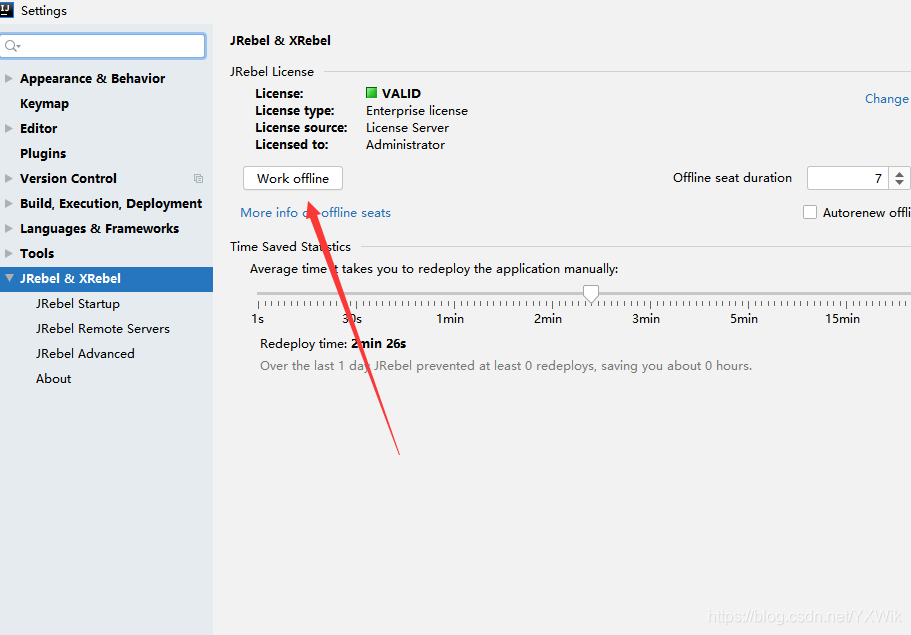Screen dimensions: 911x635
Task: Select the Tools tree label
Action: [x=37, y=253]
